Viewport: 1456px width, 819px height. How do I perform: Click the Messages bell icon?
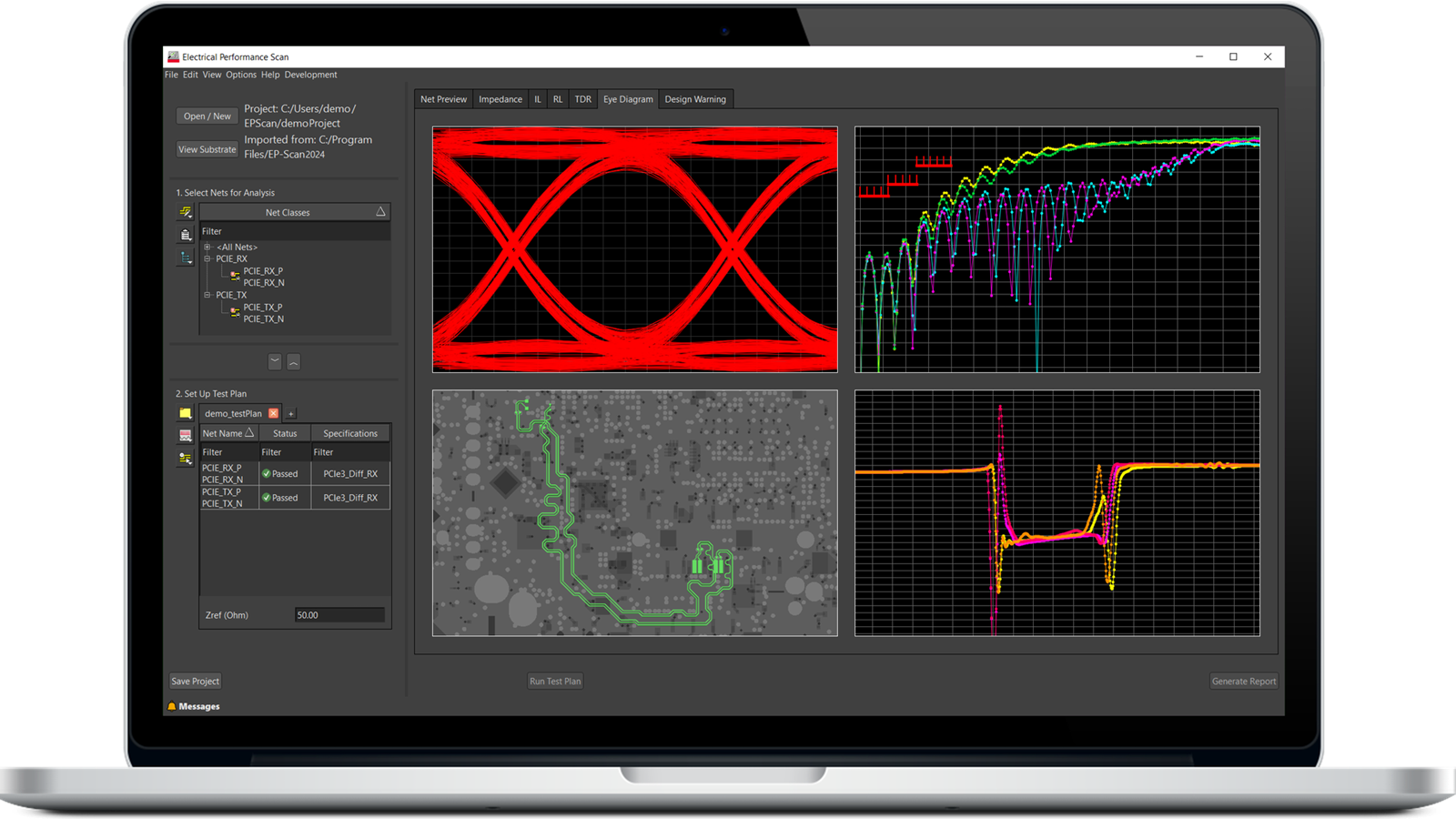pyautogui.click(x=171, y=706)
